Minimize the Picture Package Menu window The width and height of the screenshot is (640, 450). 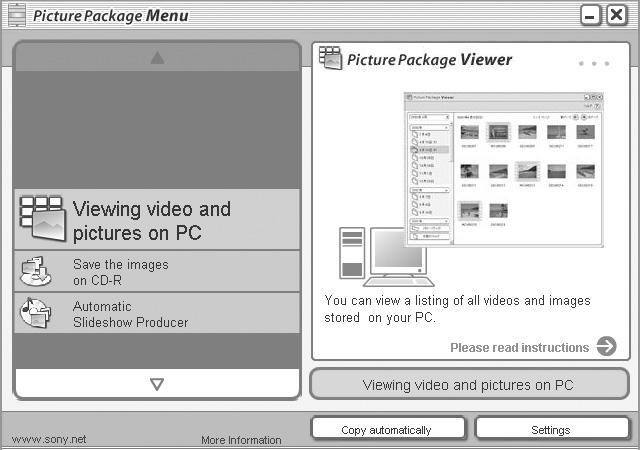pos(591,16)
